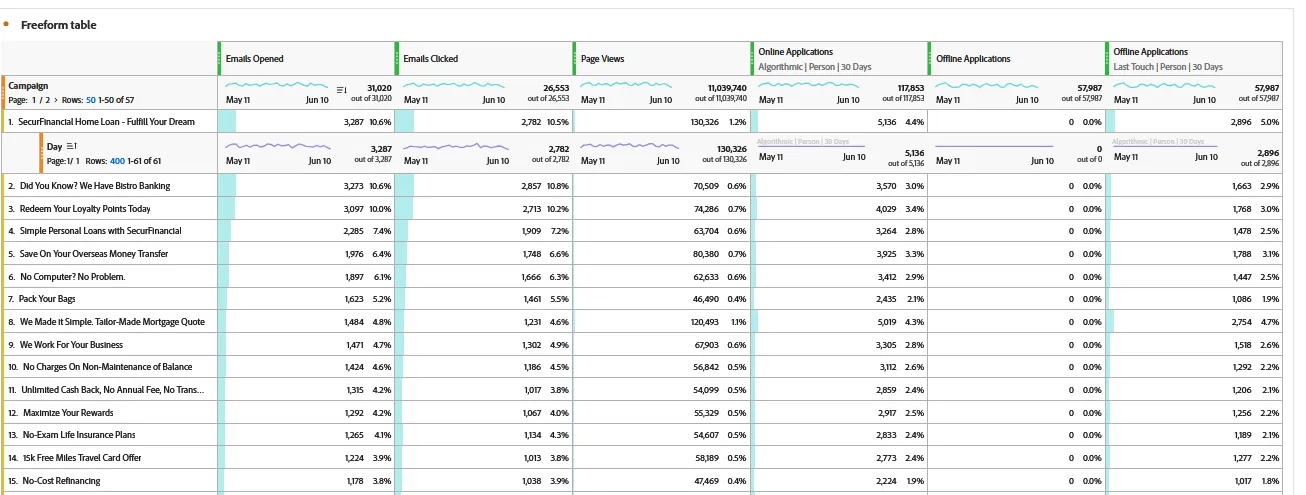Click Emails Clicked sparkline in Campaign totals row
This screenshot has width=1306, height=495.
[x=455, y=86]
